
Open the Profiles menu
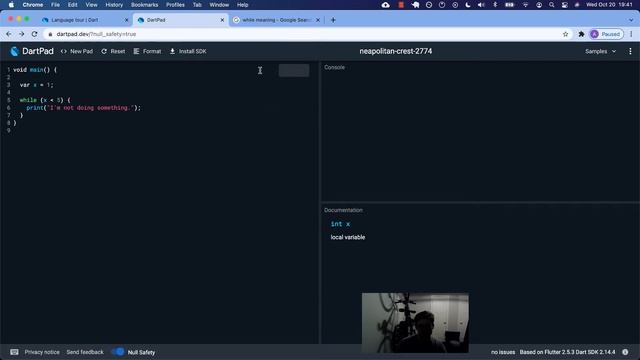[x=175, y=5]
